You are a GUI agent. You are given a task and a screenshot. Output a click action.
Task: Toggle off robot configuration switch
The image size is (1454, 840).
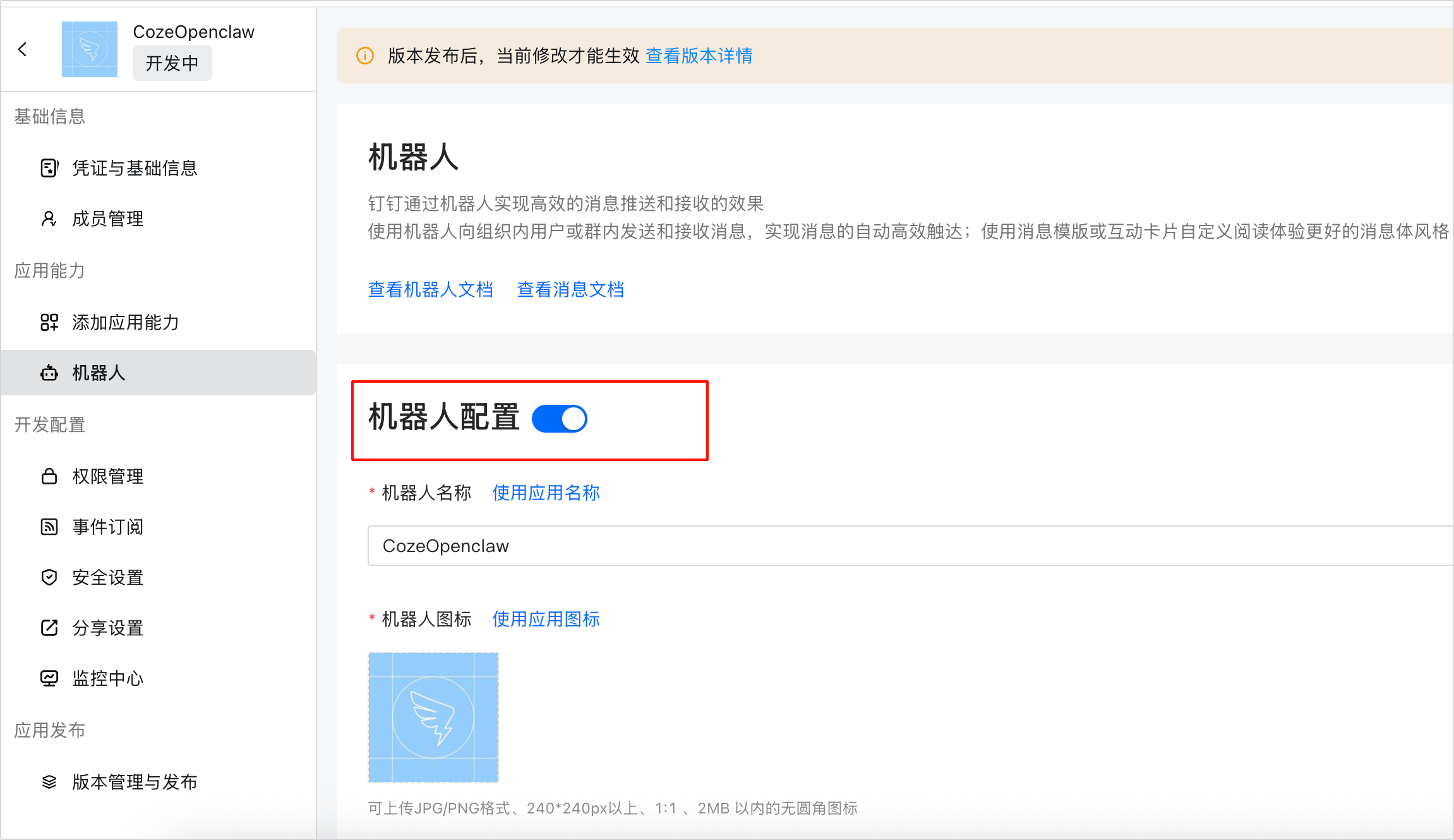tap(560, 418)
